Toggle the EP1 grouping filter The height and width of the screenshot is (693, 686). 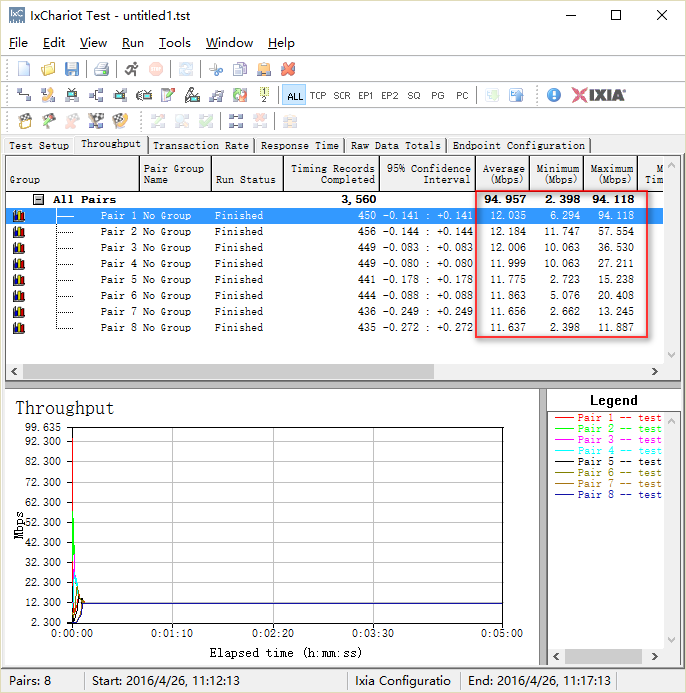click(366, 96)
